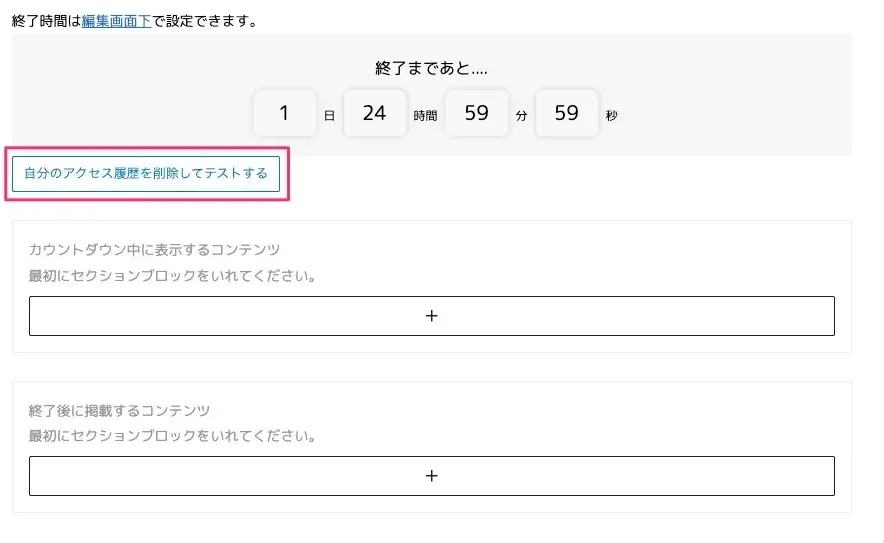
Task: Add block to countdown content section
Action: pyautogui.click(x=431, y=315)
